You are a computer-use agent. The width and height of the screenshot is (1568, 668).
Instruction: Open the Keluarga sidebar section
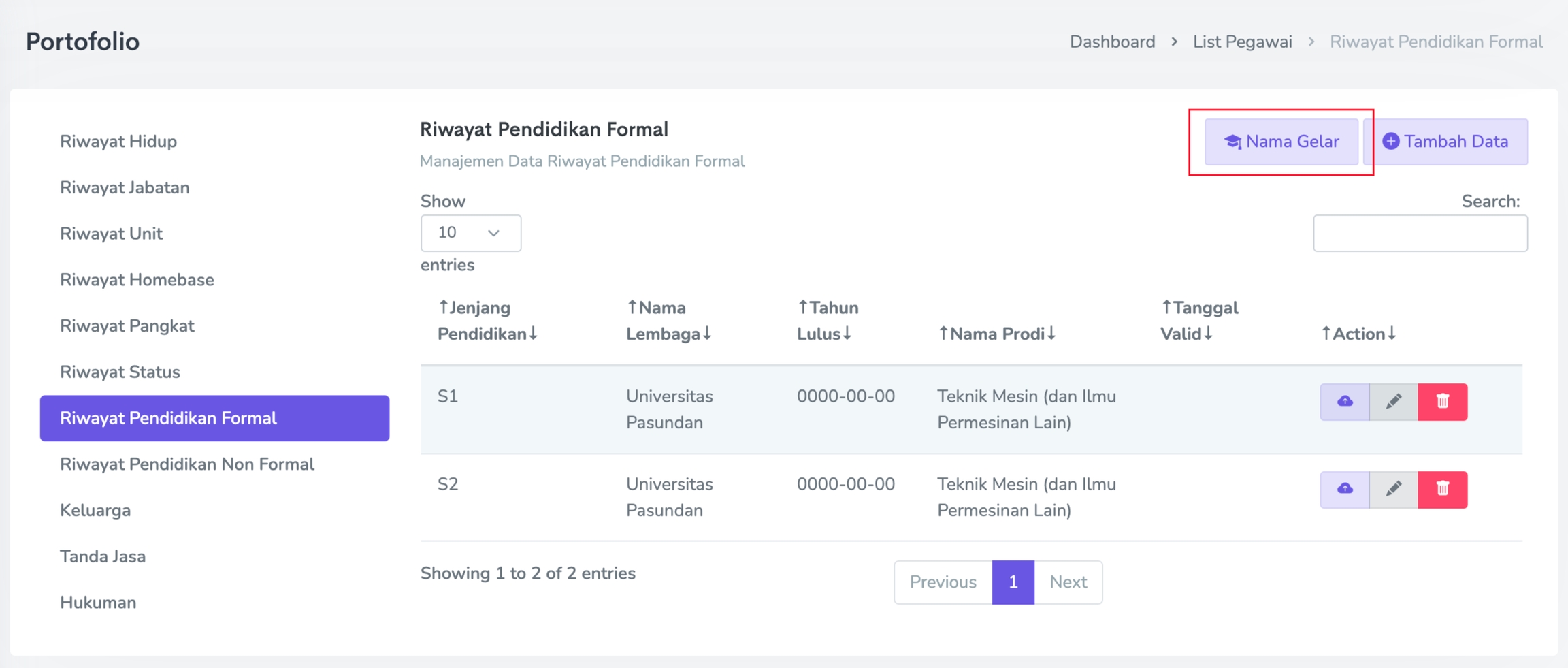[x=95, y=511]
